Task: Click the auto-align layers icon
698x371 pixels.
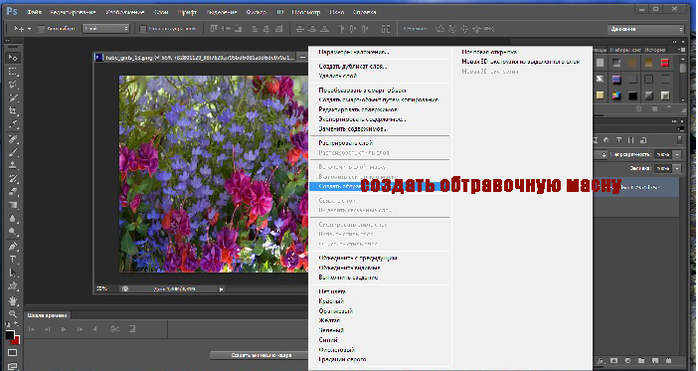Action: pos(386,29)
